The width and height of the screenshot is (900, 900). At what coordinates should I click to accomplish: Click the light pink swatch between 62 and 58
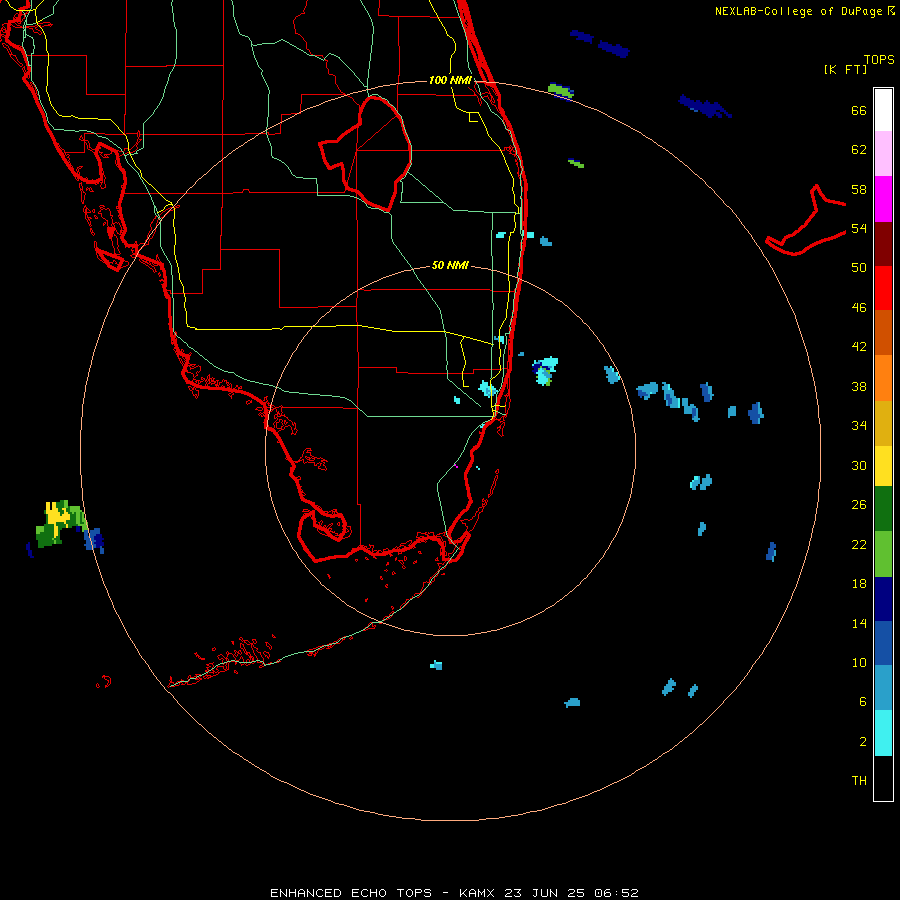click(x=883, y=153)
